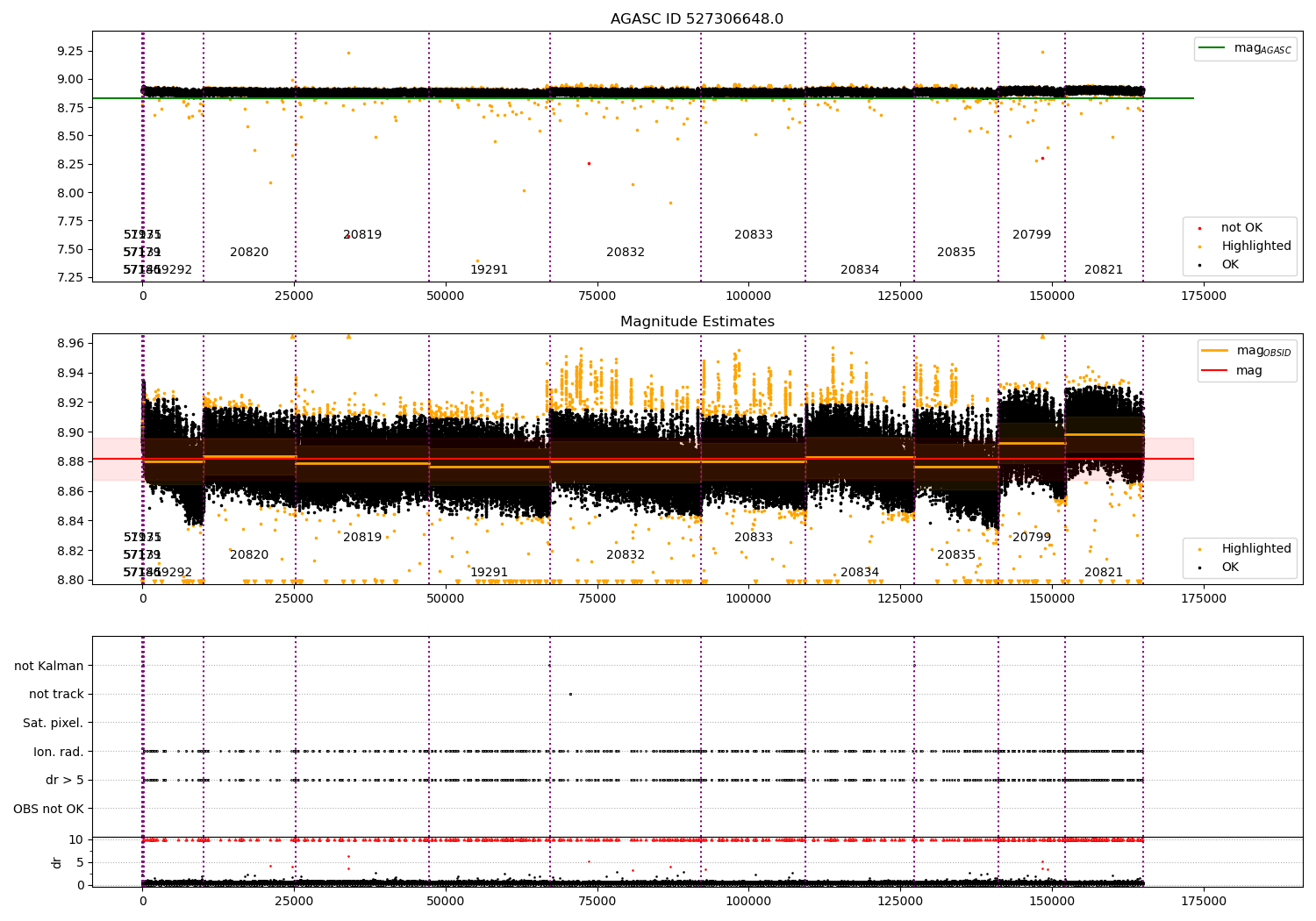Screen dimensions: 1316x921
Task: Click the 'dr > 5' axis label
Action: (x=65, y=781)
